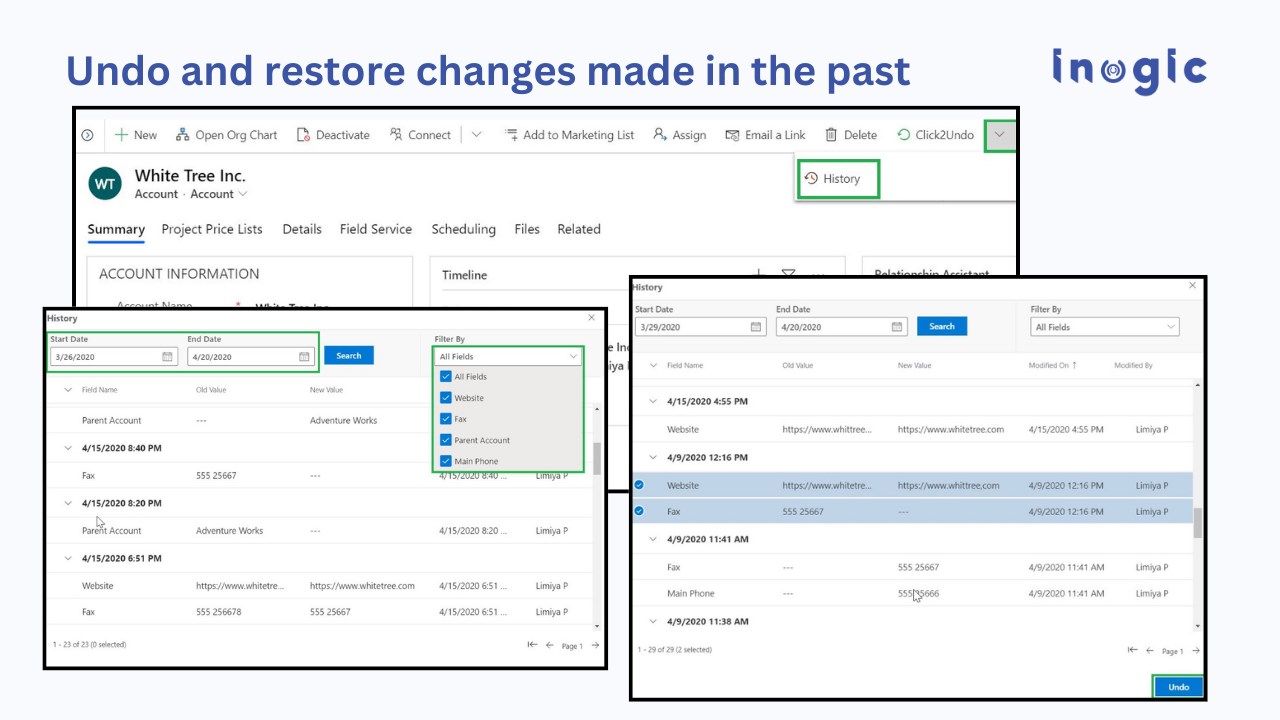The image size is (1280, 720).
Task: Click the Undo button
Action: pyautogui.click(x=1179, y=687)
